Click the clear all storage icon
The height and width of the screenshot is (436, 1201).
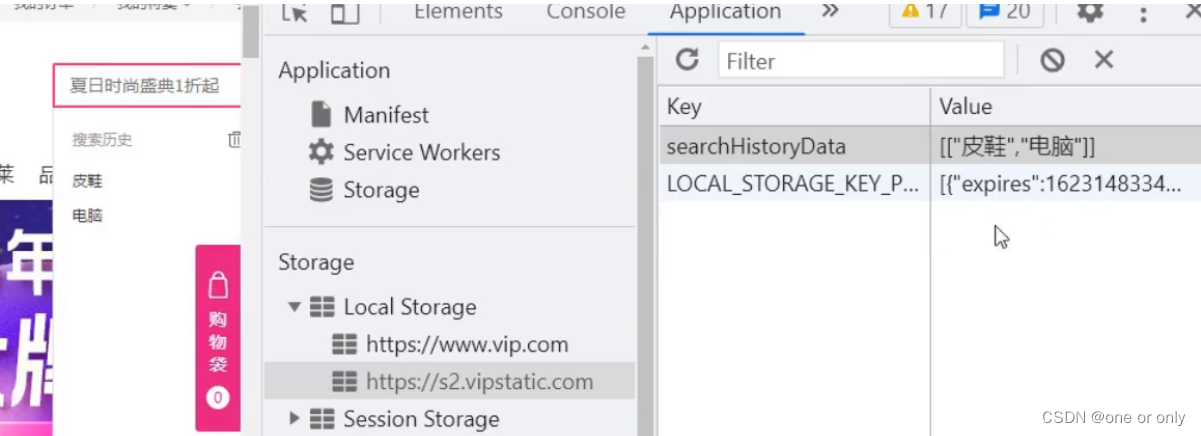point(1052,61)
